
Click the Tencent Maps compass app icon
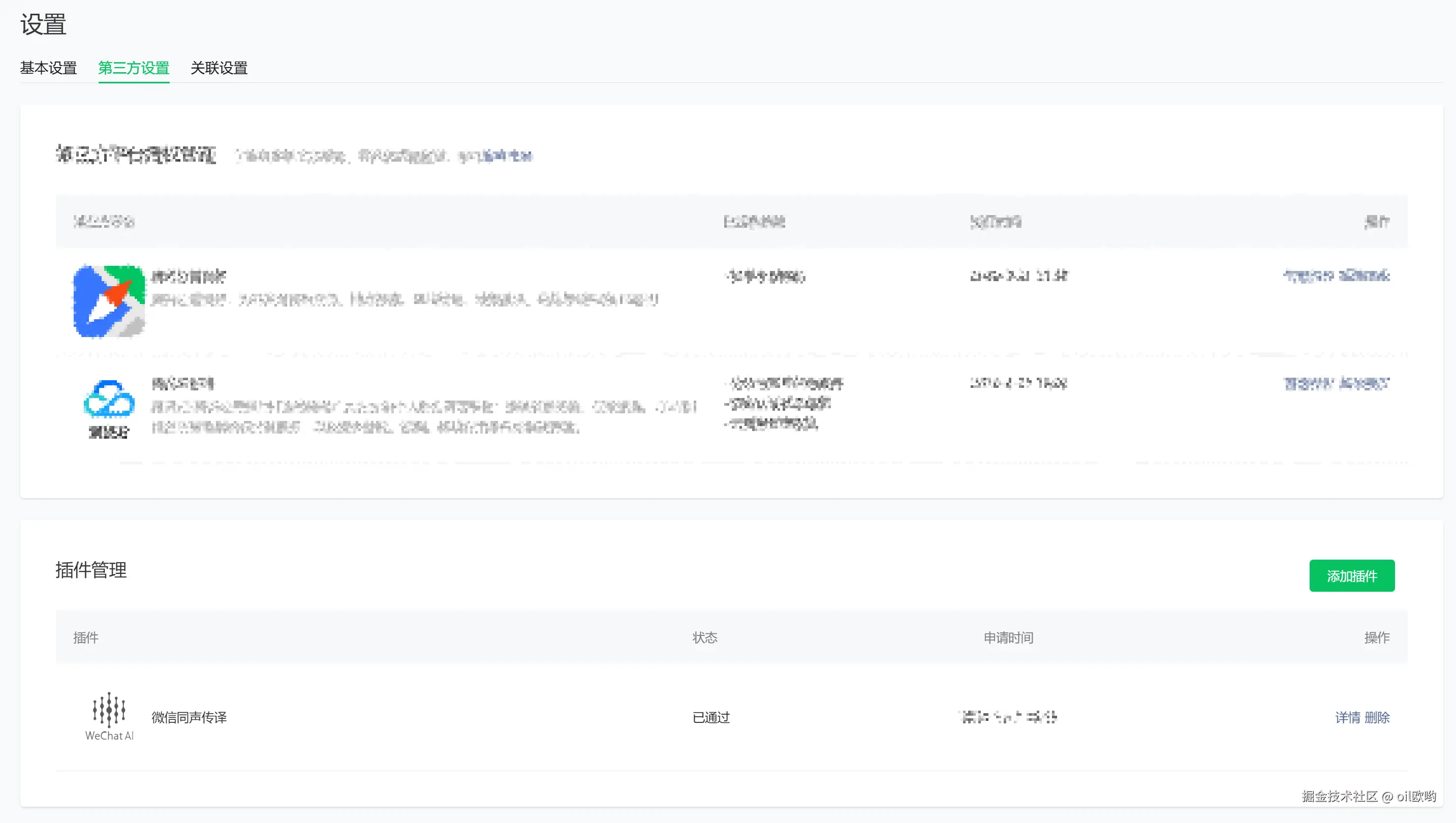[x=109, y=301]
